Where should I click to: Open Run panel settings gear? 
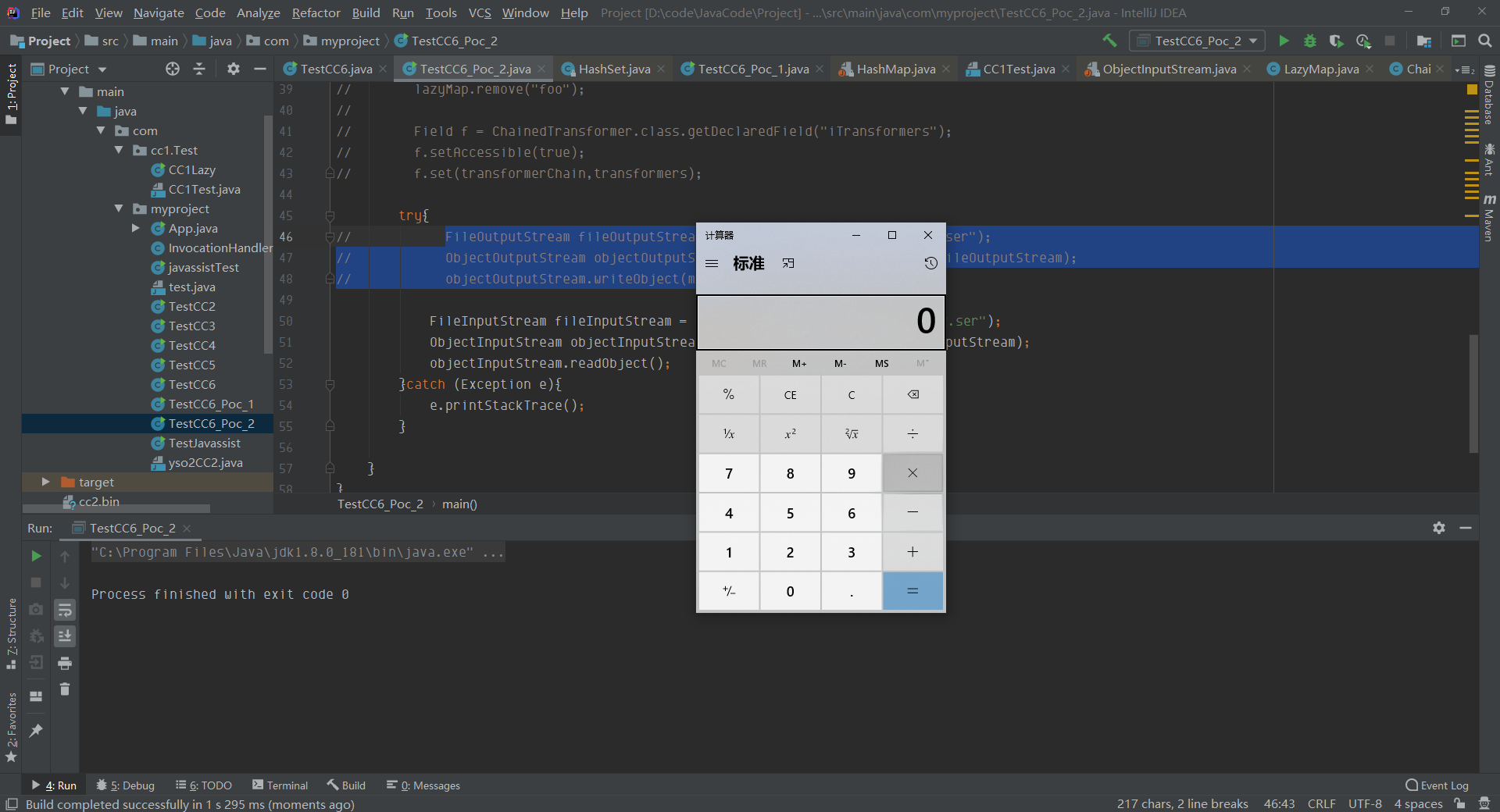click(1439, 528)
